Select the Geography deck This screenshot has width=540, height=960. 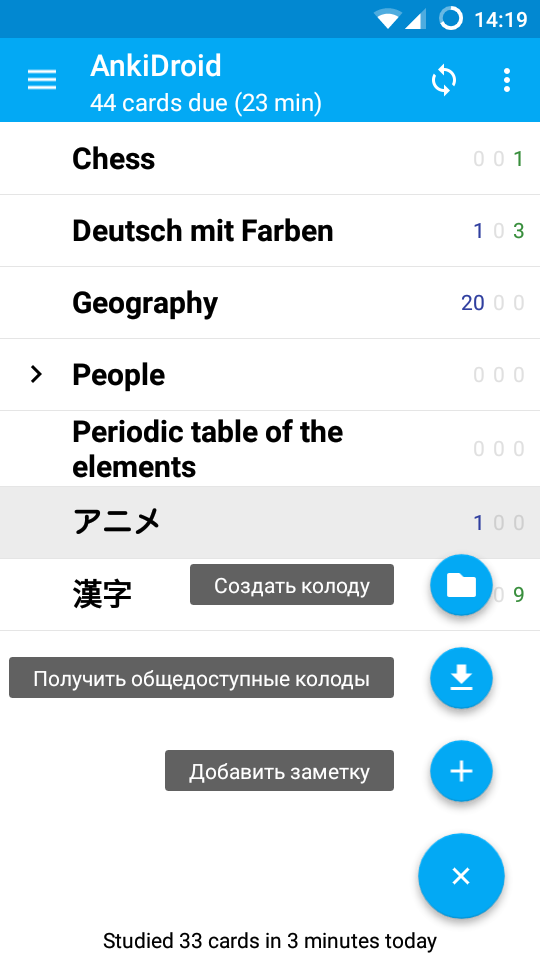(x=270, y=303)
